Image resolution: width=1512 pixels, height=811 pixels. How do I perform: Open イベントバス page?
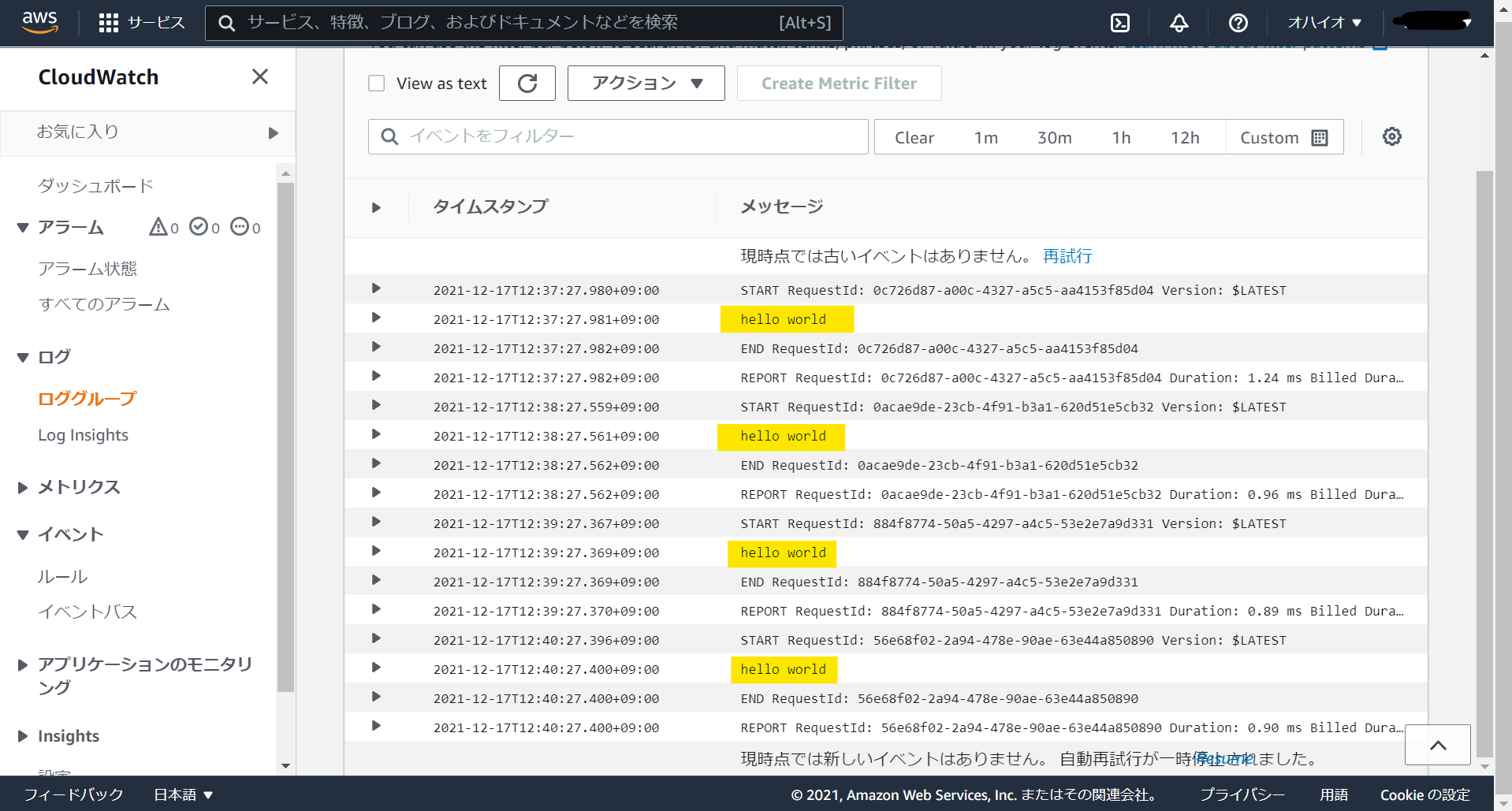click(88, 612)
